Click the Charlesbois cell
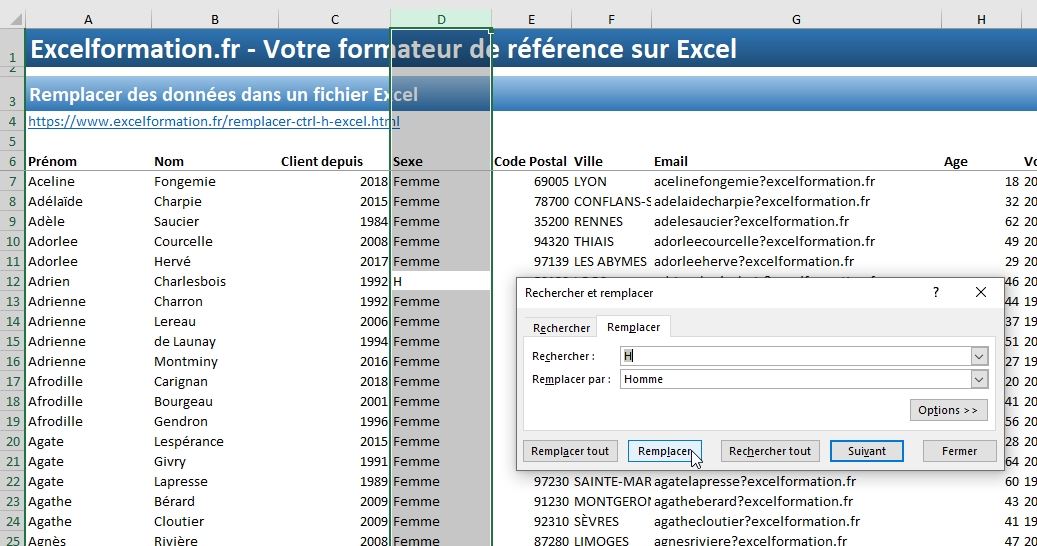Viewport: 1037px width, 546px height. pyautogui.click(x=215, y=281)
